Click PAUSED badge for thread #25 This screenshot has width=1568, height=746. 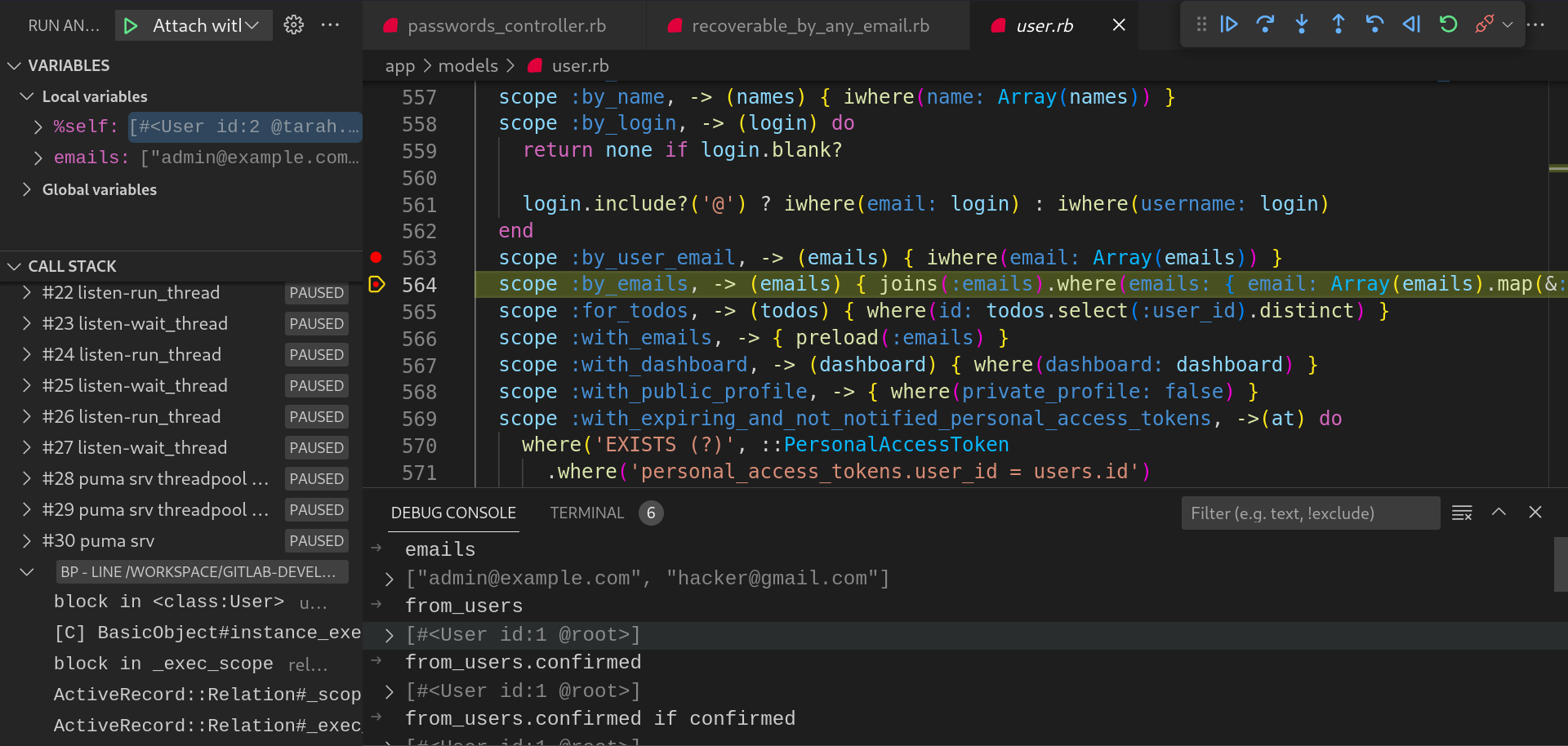317,386
